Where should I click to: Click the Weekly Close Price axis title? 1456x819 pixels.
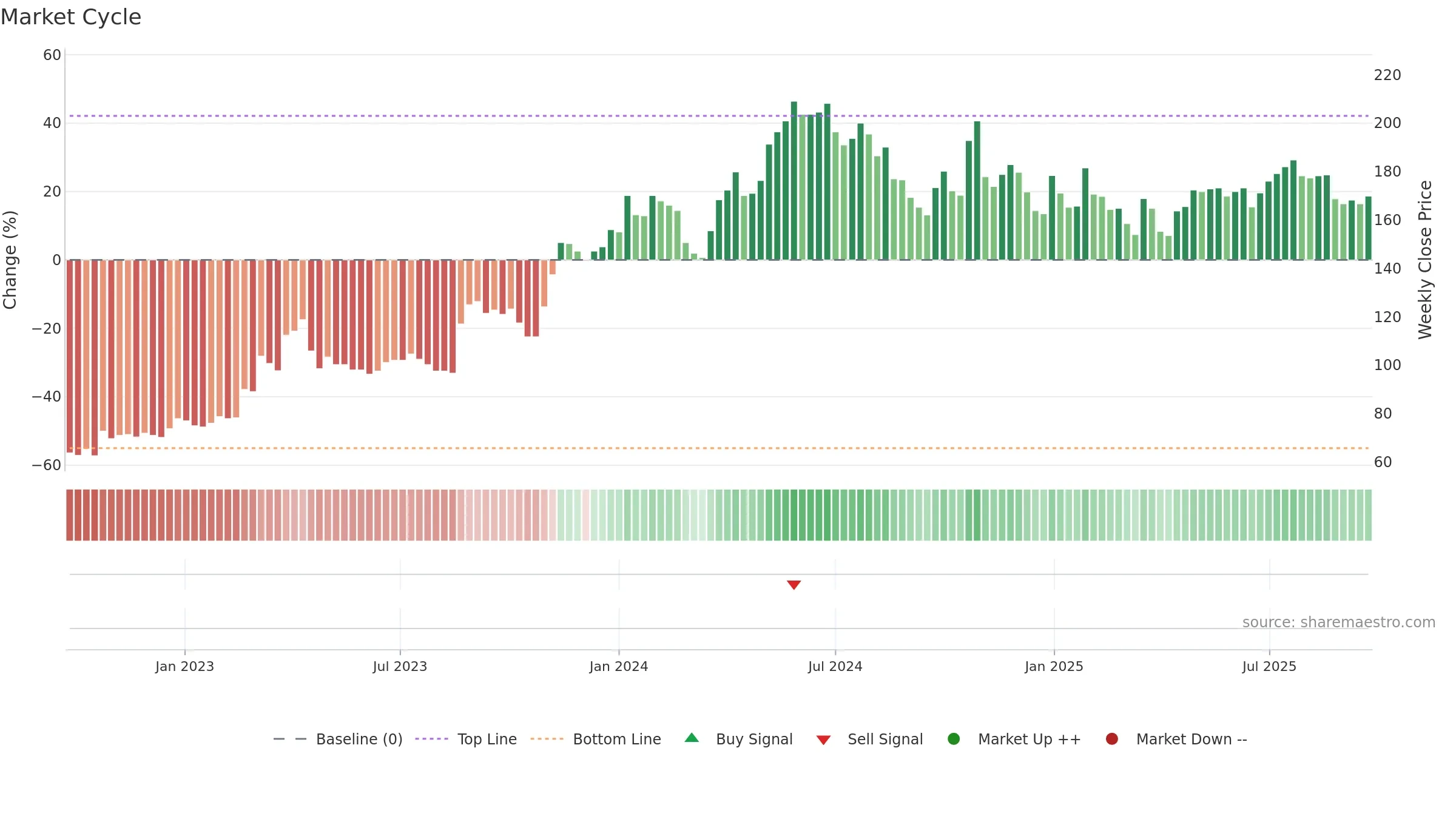pos(1425,260)
